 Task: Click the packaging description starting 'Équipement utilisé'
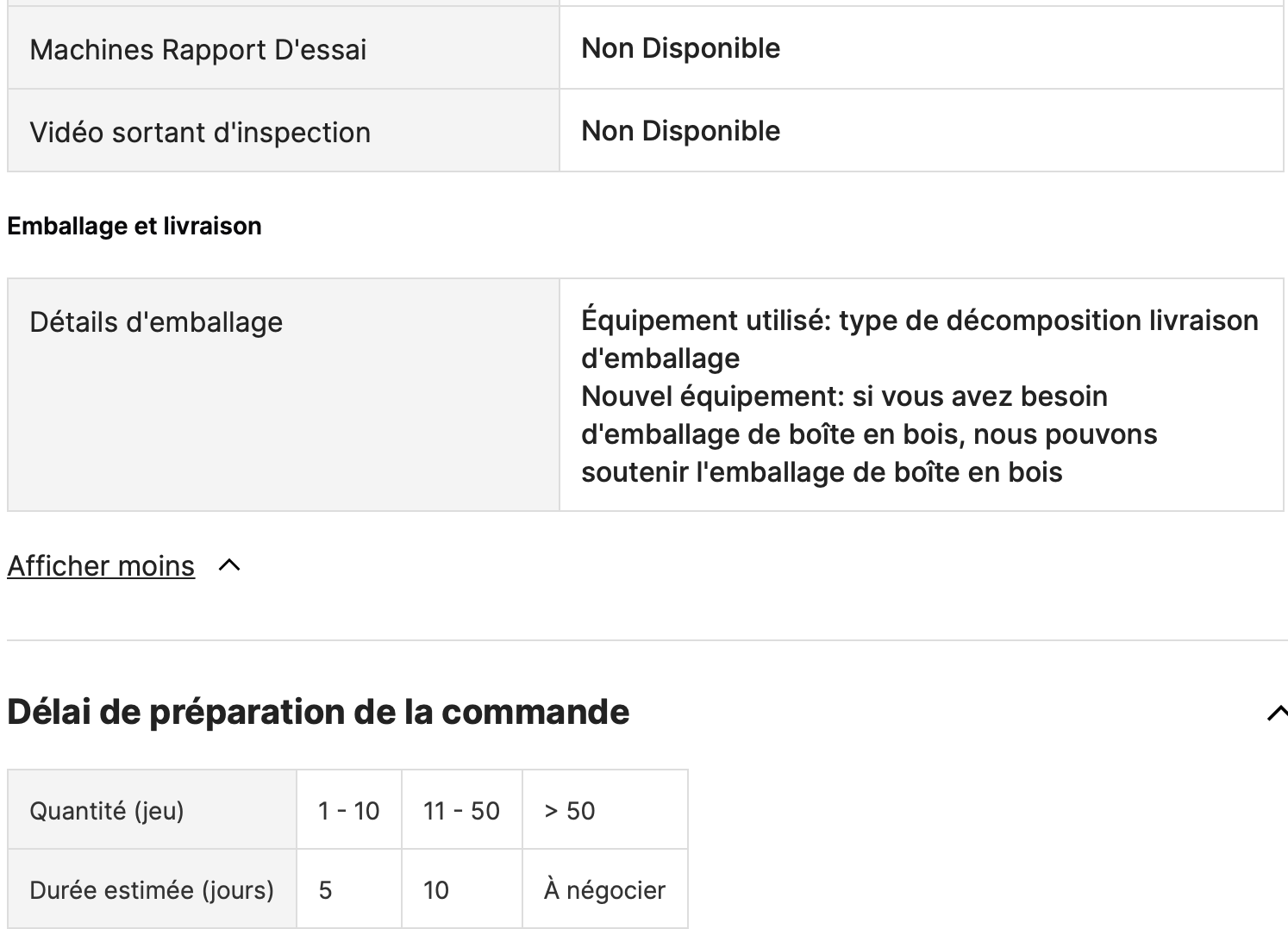[919, 321]
